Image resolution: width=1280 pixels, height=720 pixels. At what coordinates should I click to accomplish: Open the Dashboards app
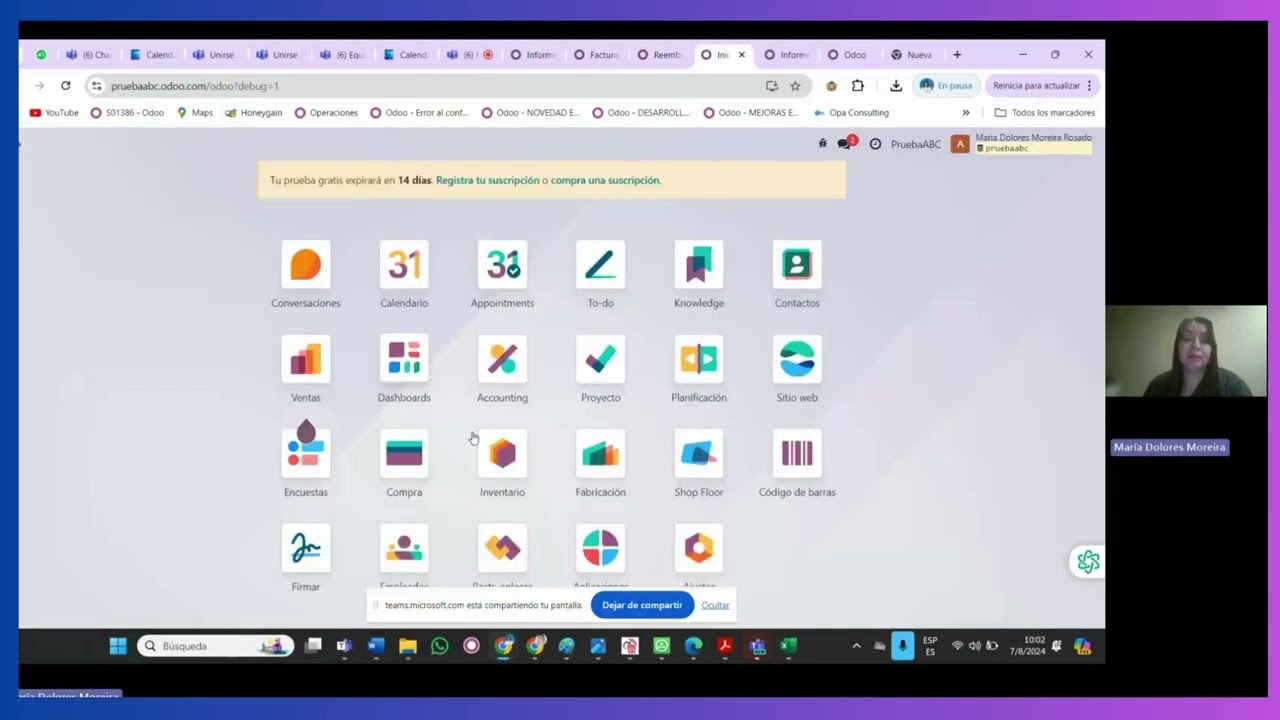point(404,359)
